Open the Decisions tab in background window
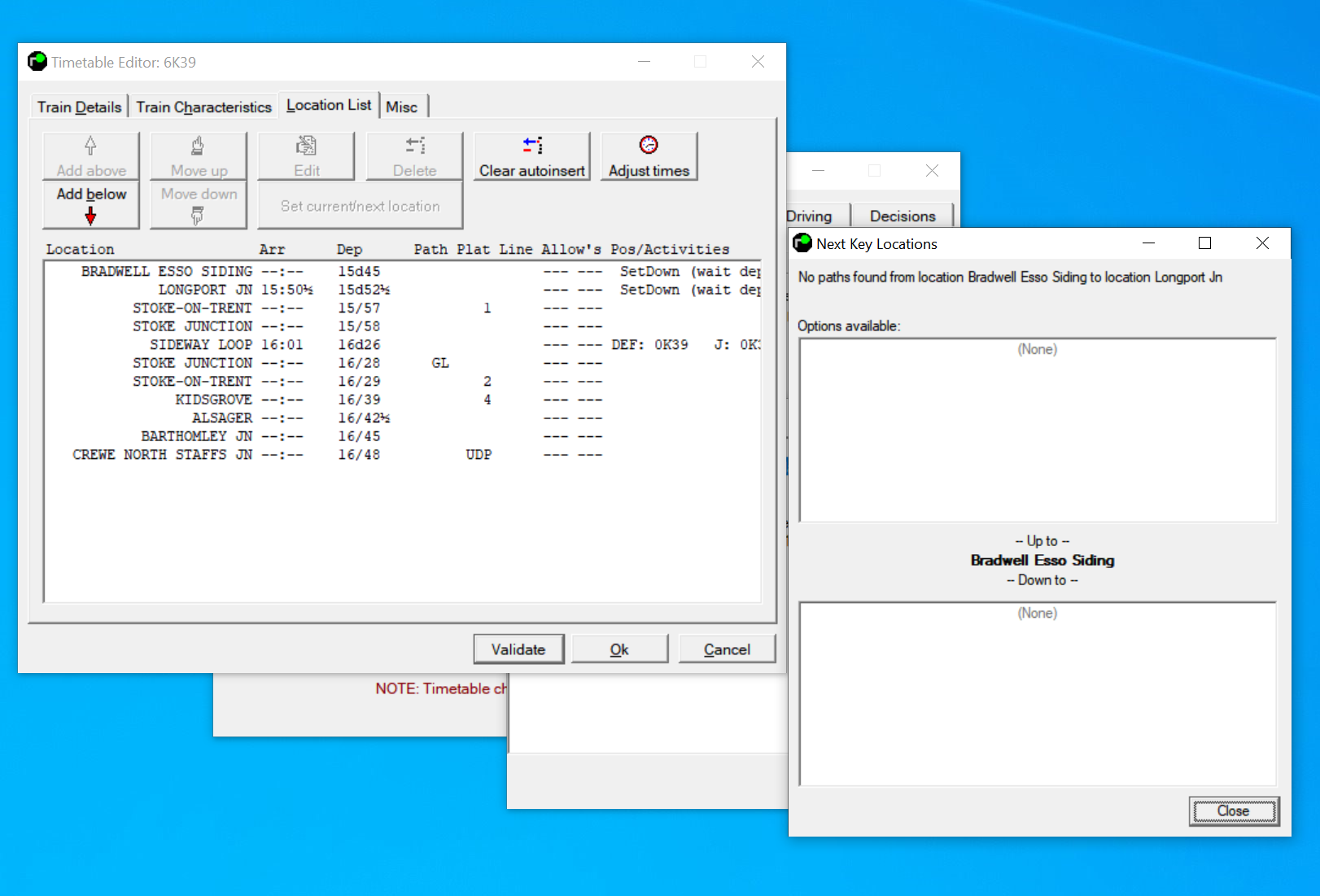Viewport: 1320px width, 896px height. [903, 216]
